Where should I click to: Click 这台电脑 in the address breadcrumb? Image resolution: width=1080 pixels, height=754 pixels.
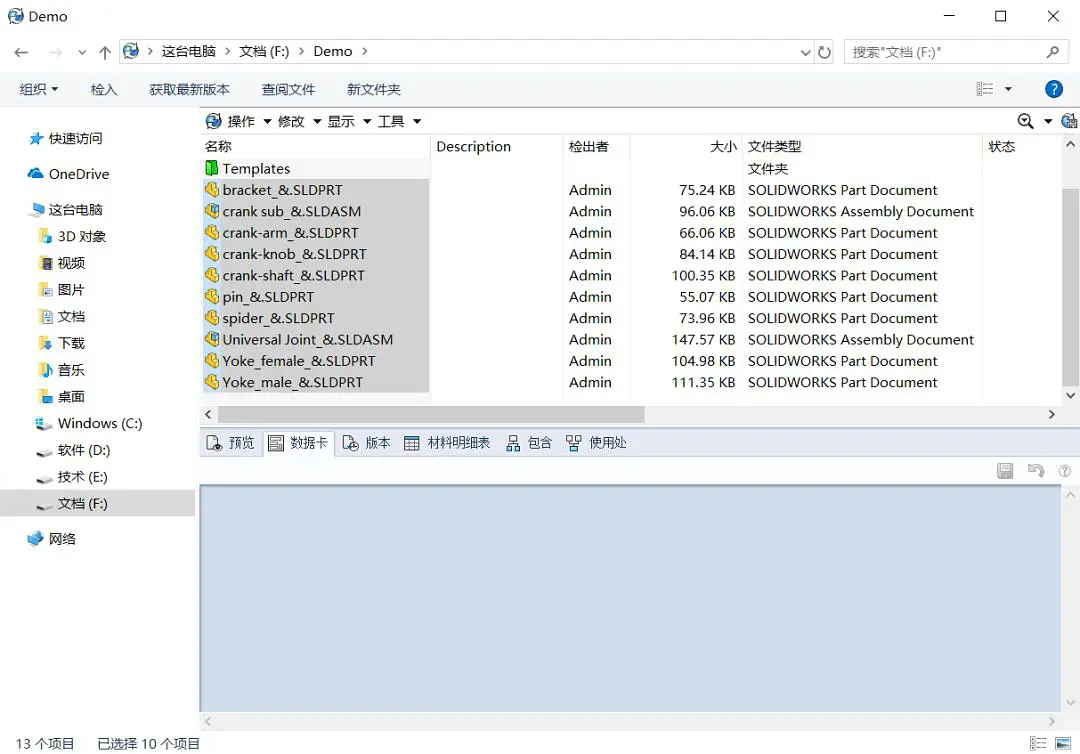(x=188, y=52)
